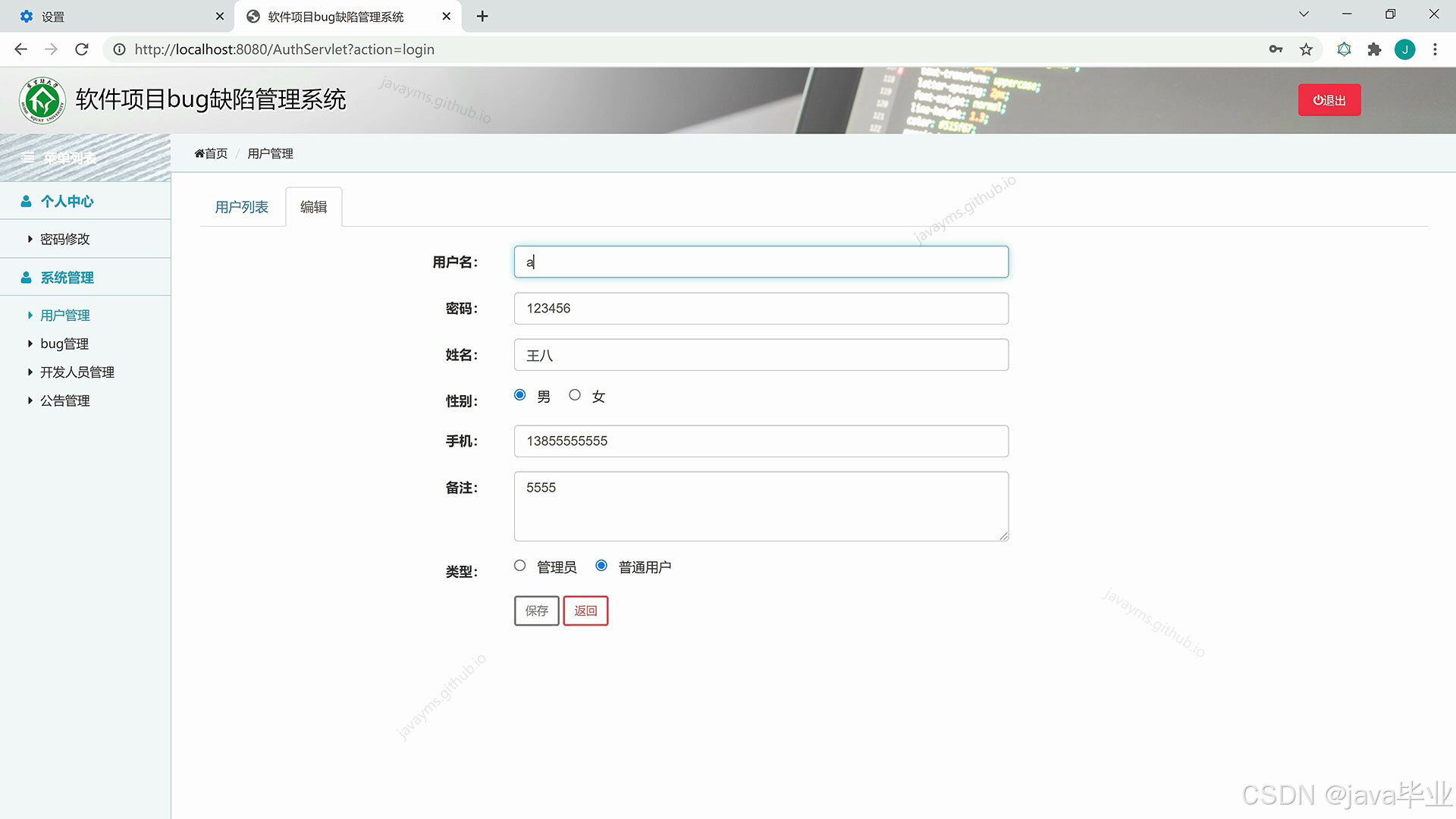Click the 返回 button
Viewport: 1456px width, 819px height.
coord(585,610)
